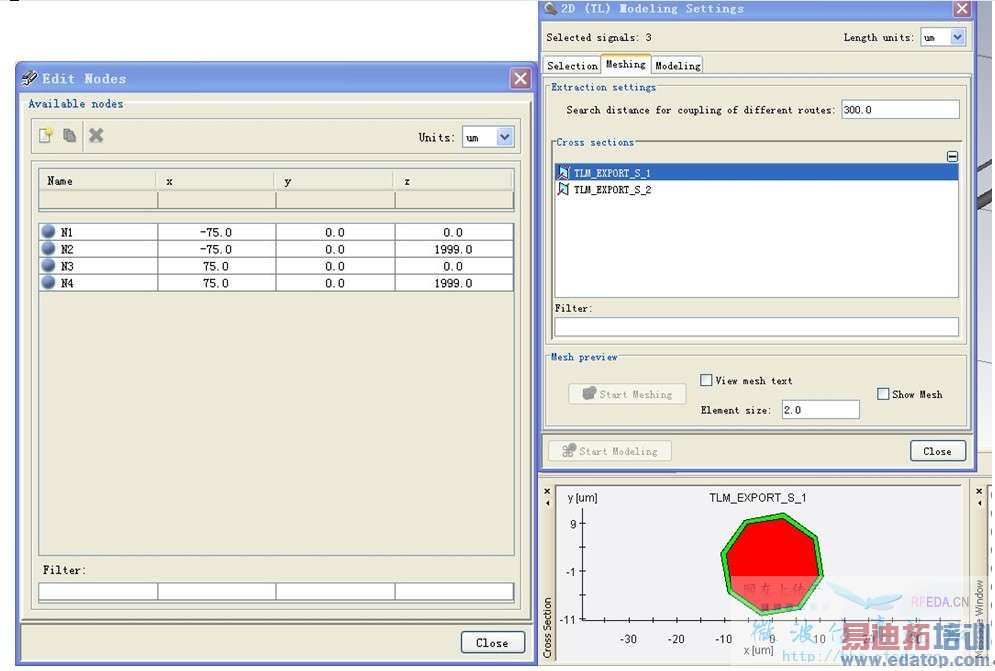Close the Edit Nodes window with X

pyautogui.click(x=520, y=78)
